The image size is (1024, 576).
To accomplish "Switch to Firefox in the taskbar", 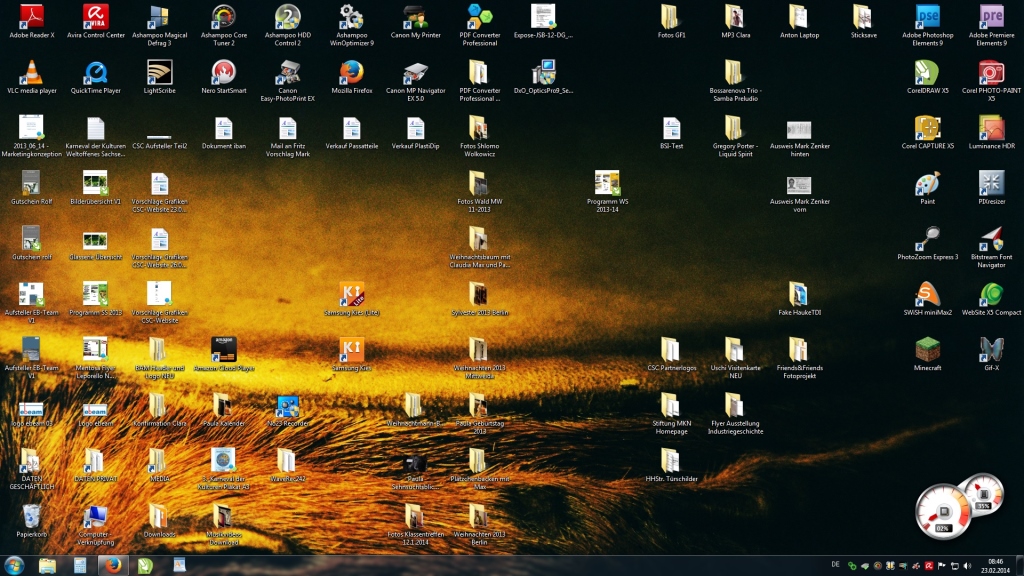I will pyautogui.click(x=113, y=565).
